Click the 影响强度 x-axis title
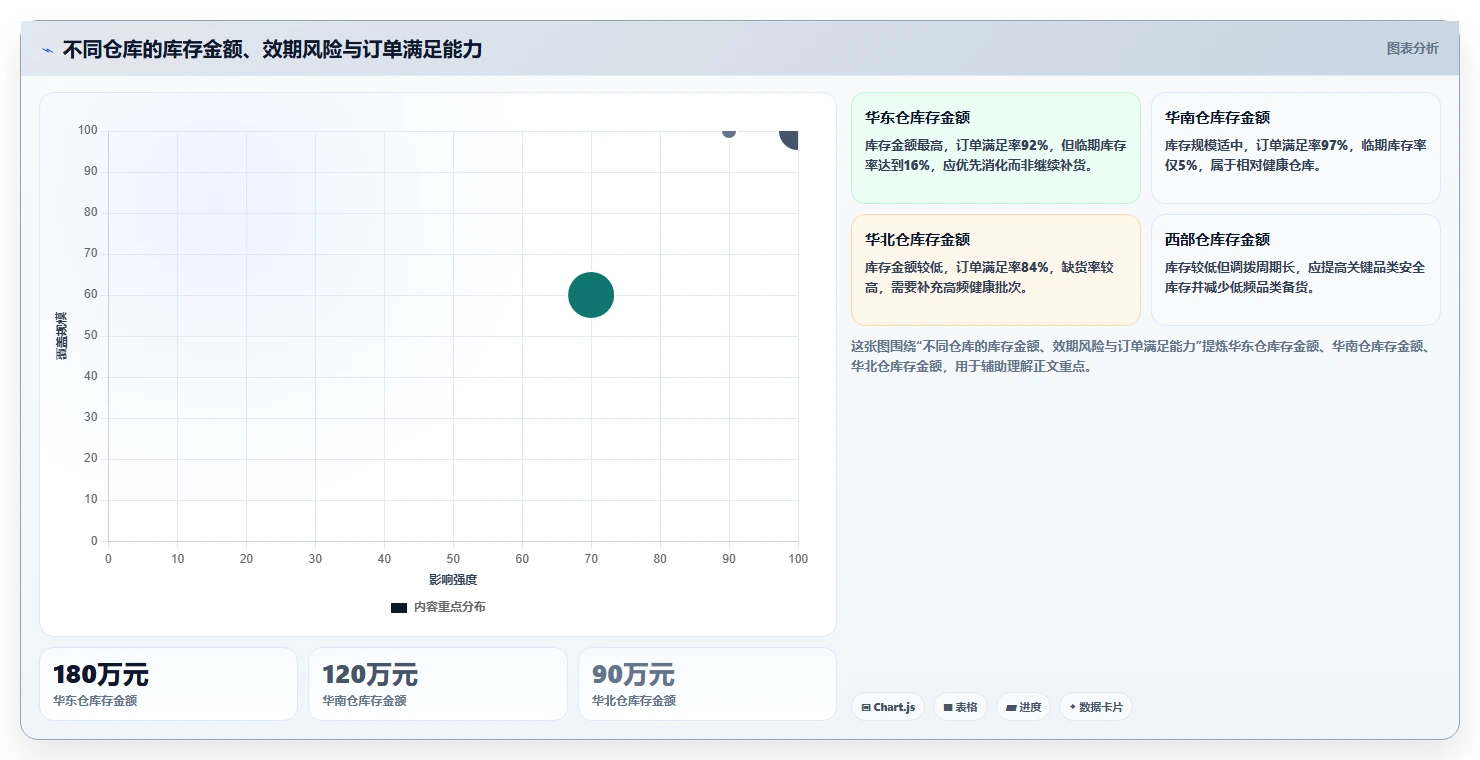The height and width of the screenshot is (760, 1480). click(x=453, y=580)
